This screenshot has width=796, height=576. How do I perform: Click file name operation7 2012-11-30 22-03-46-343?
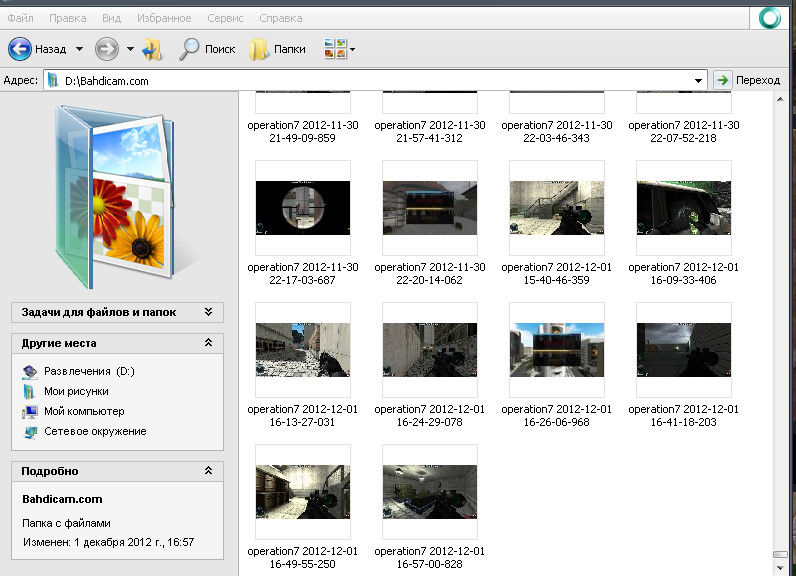click(x=556, y=131)
